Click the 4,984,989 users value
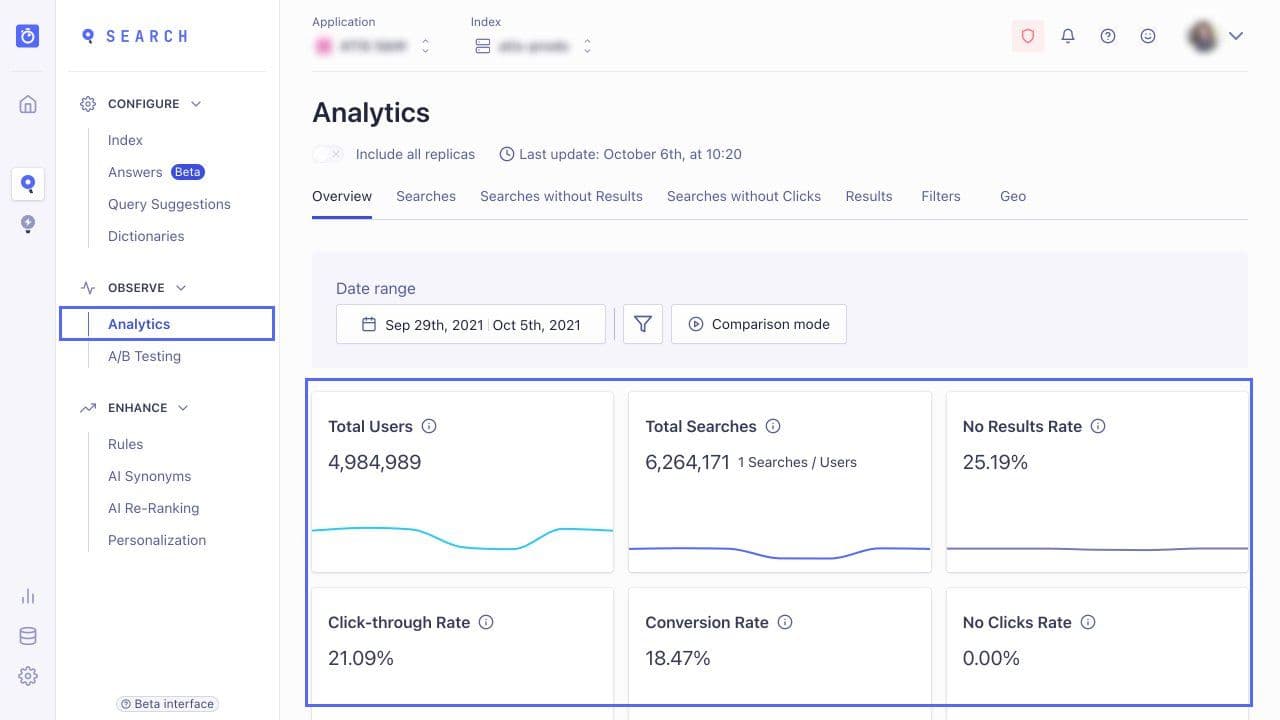The width and height of the screenshot is (1280, 720). click(x=374, y=462)
